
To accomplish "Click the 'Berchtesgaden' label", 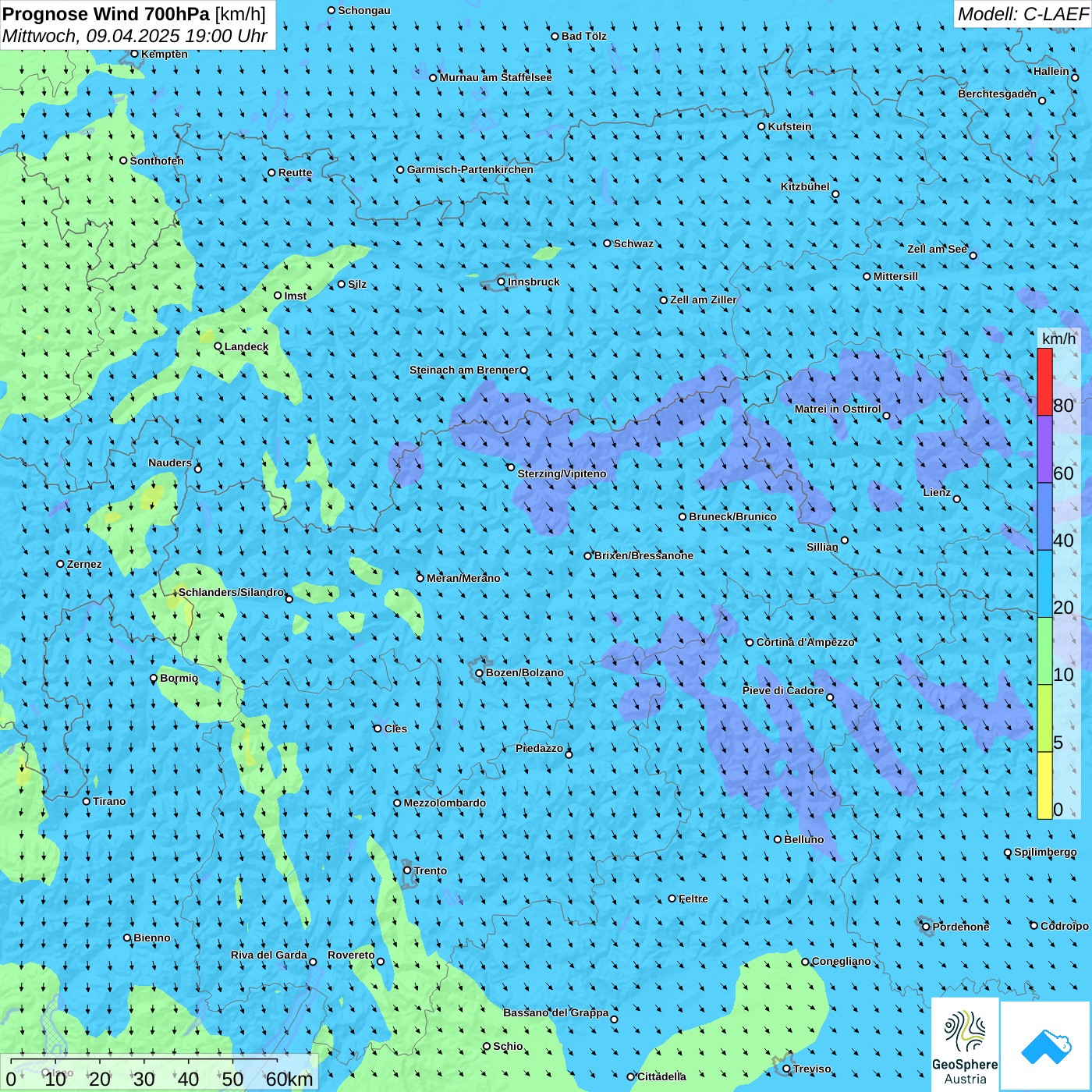I will tap(998, 94).
